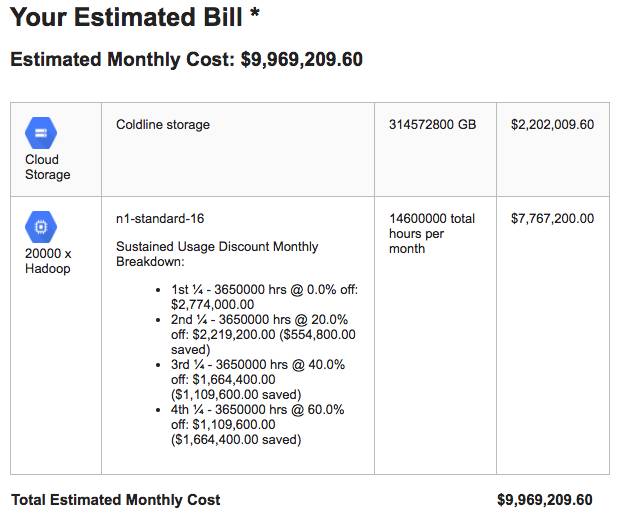Click the Estimated Monthly Cost header amount

[x=302, y=60]
